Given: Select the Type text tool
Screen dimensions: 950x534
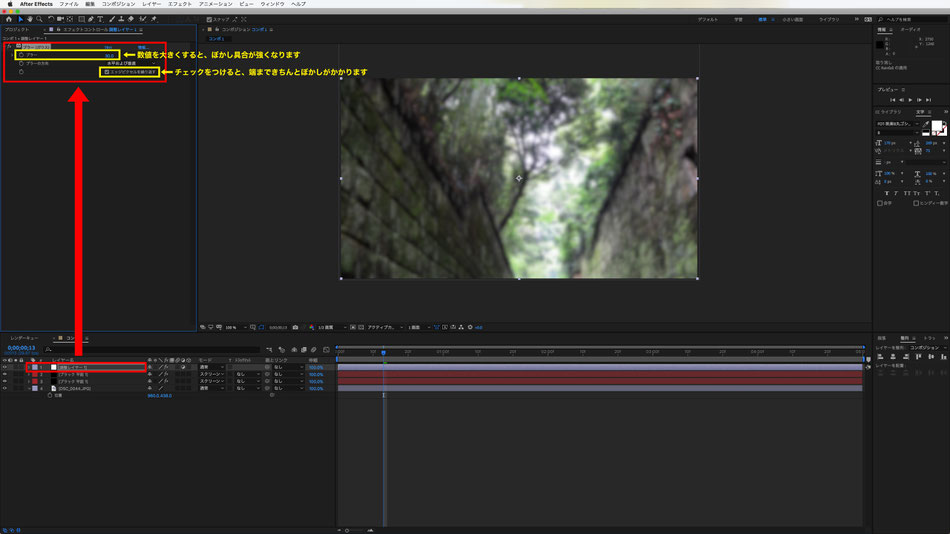Looking at the screenshot, I should (100, 19).
